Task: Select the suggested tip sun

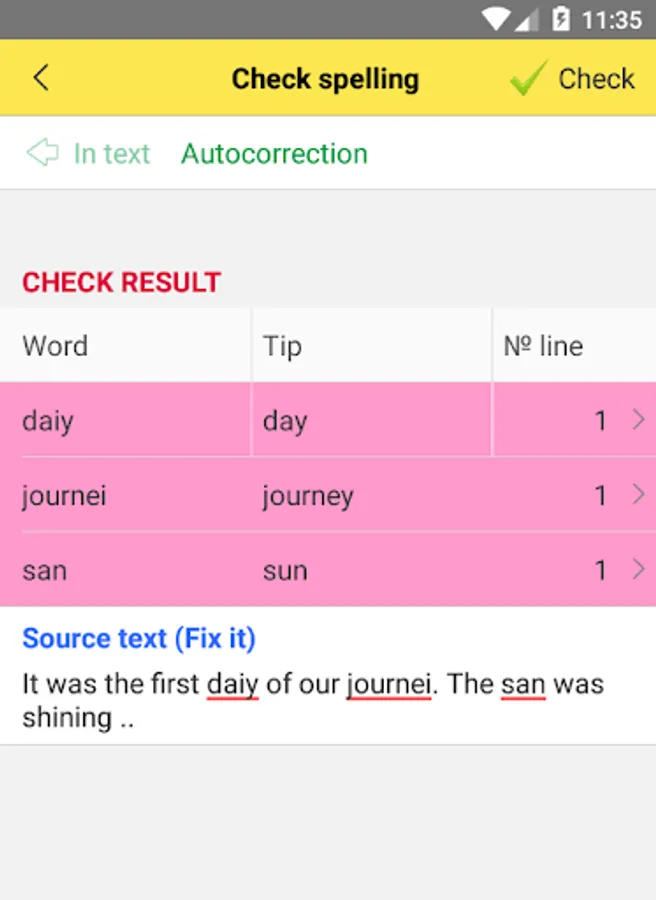Action: click(x=285, y=572)
